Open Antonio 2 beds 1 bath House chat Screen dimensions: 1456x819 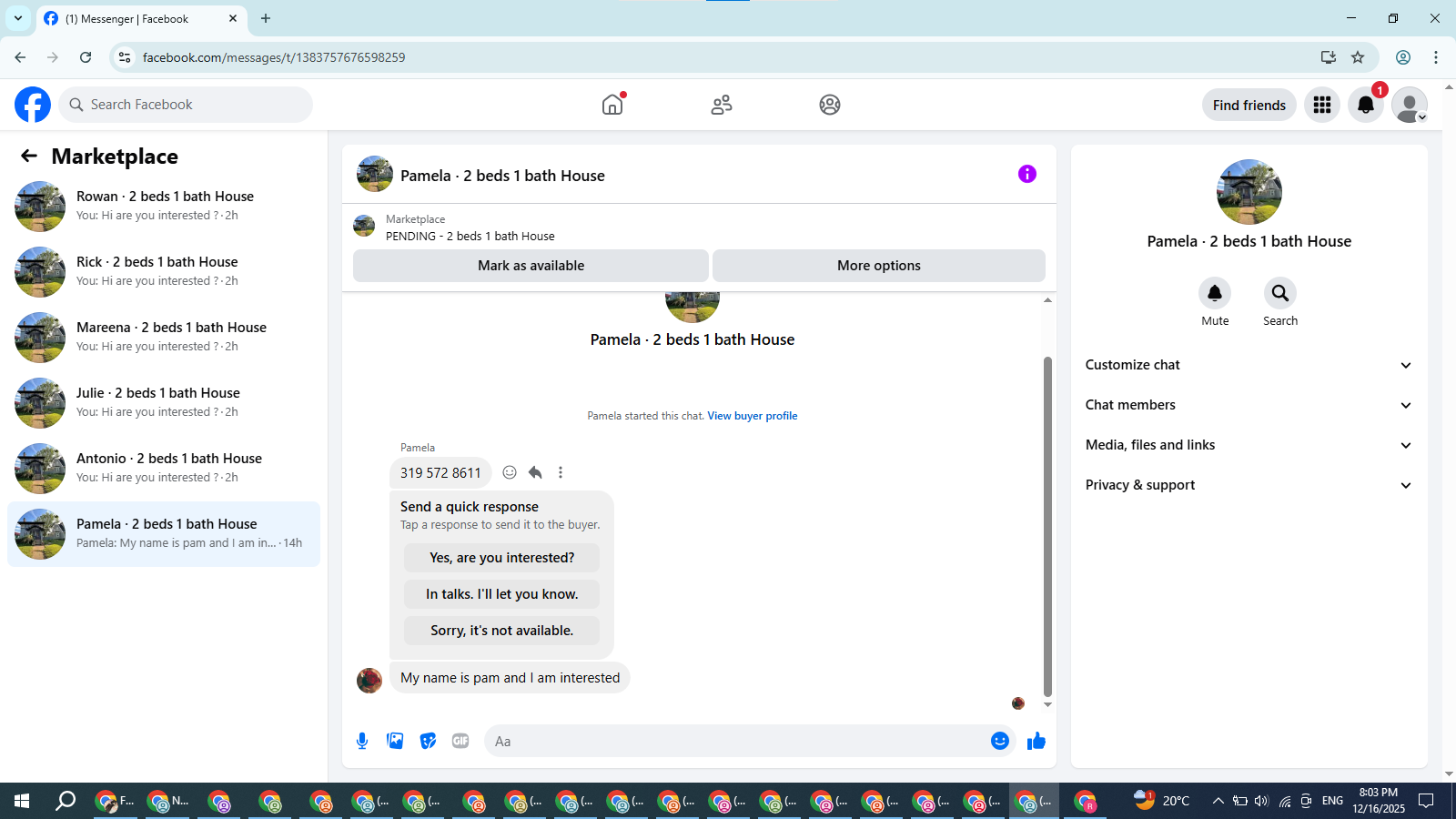click(x=164, y=469)
